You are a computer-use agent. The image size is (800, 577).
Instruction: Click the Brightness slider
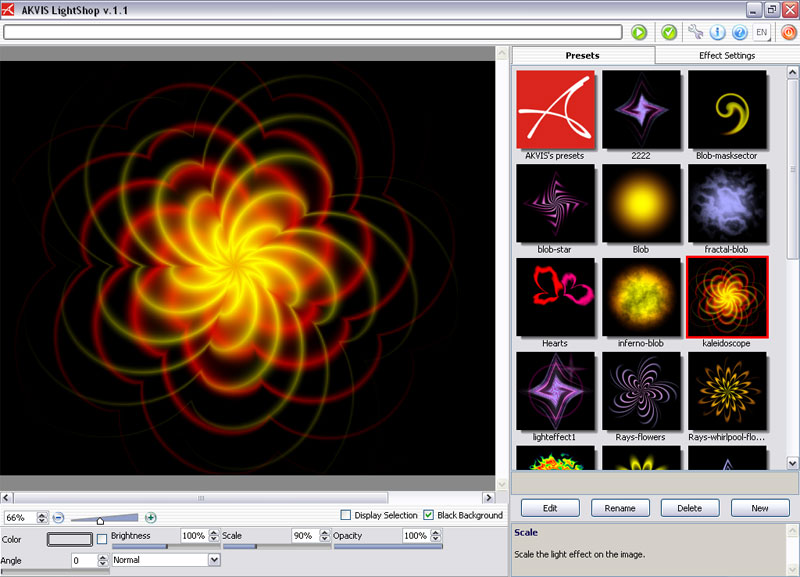pos(166,546)
